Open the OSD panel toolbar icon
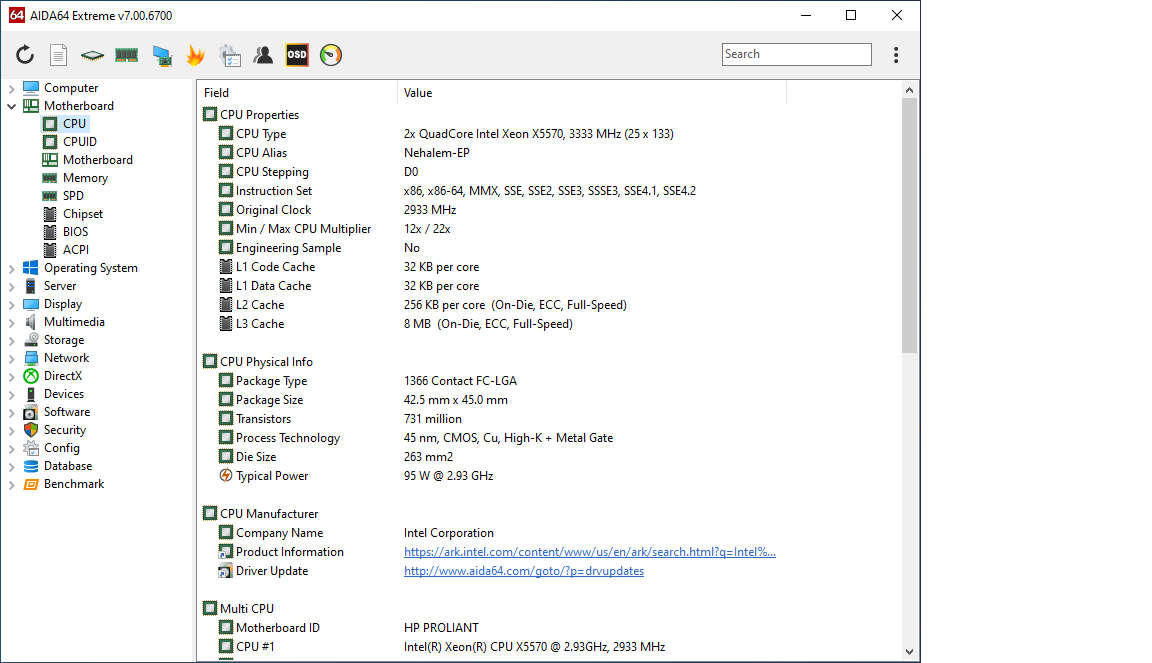Screen dimensions: 1152x663 tap(296, 54)
